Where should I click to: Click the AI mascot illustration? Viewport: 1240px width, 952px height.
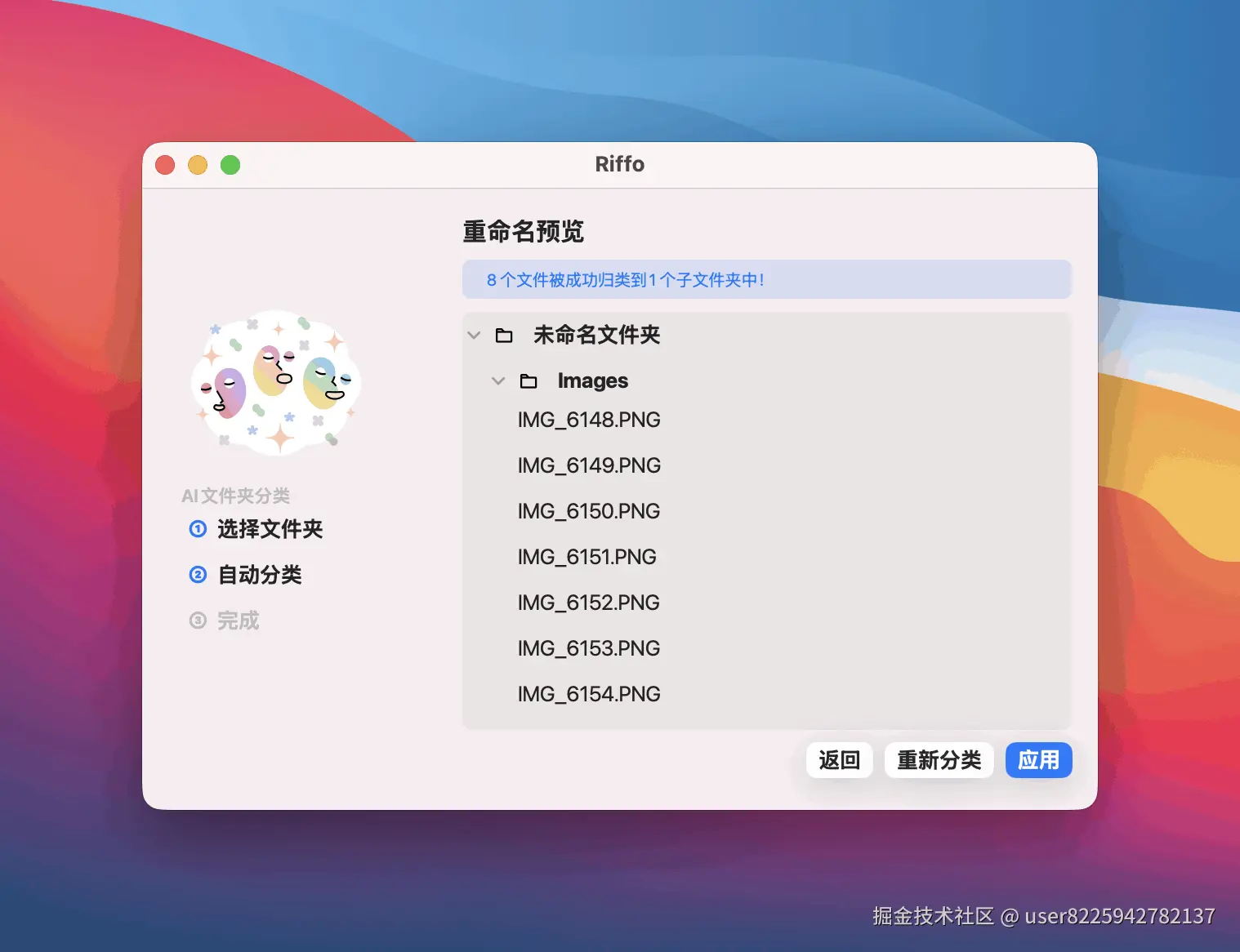pyautogui.click(x=276, y=382)
